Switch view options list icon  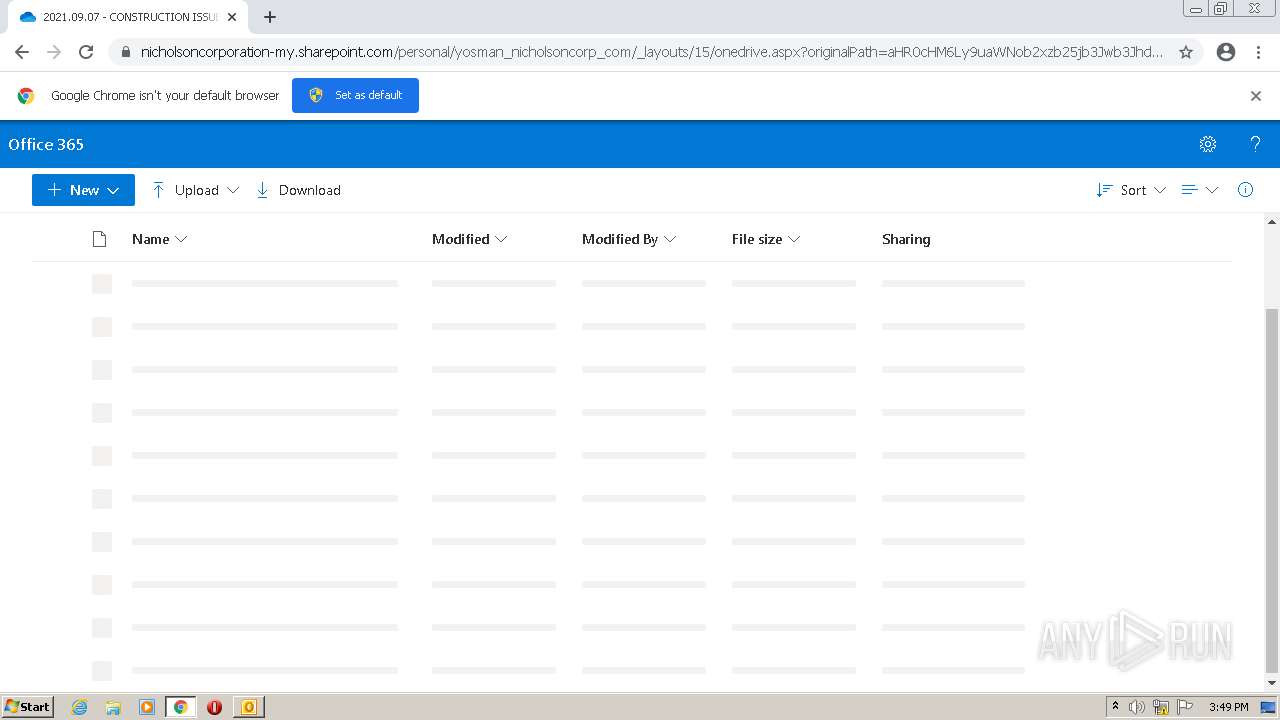point(1199,190)
